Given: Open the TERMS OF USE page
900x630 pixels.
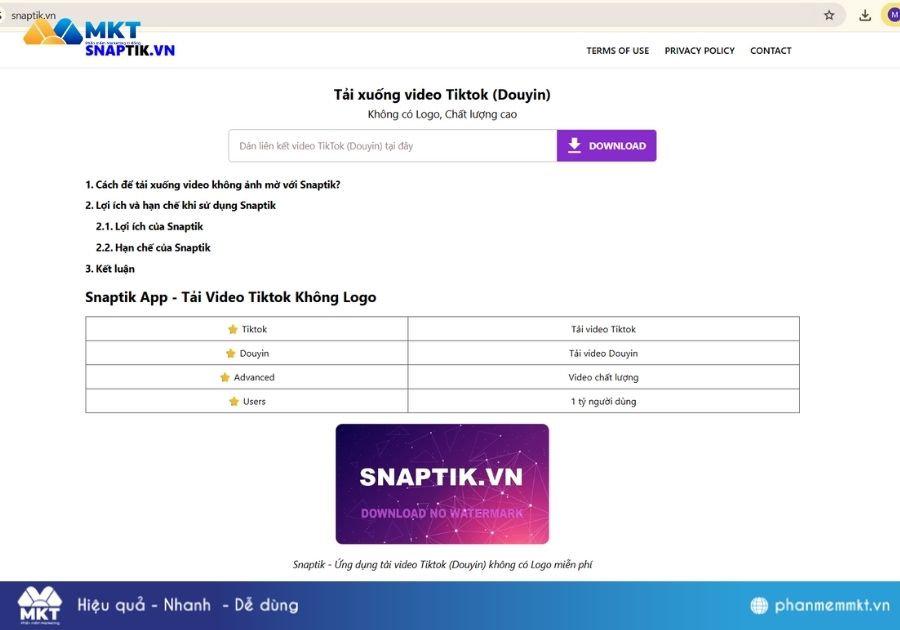Looking at the screenshot, I should (x=617, y=50).
